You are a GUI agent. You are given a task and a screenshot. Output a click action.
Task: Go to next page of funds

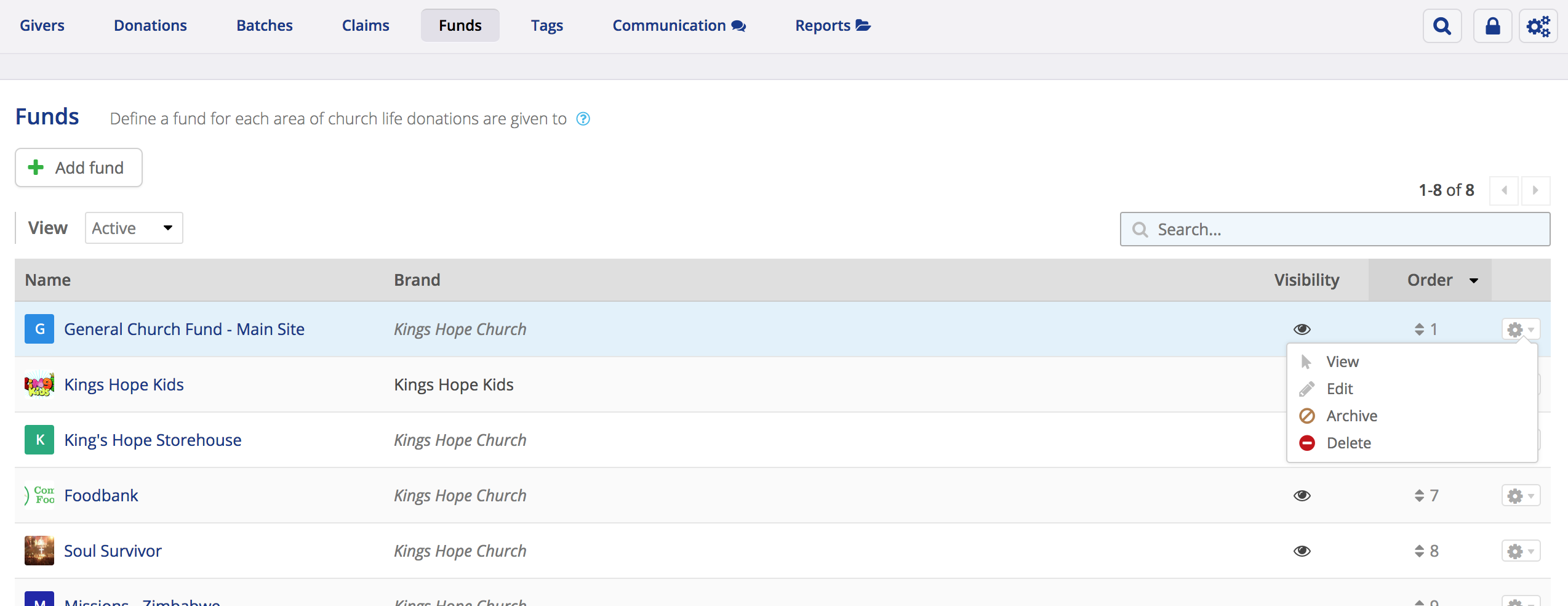click(1535, 190)
